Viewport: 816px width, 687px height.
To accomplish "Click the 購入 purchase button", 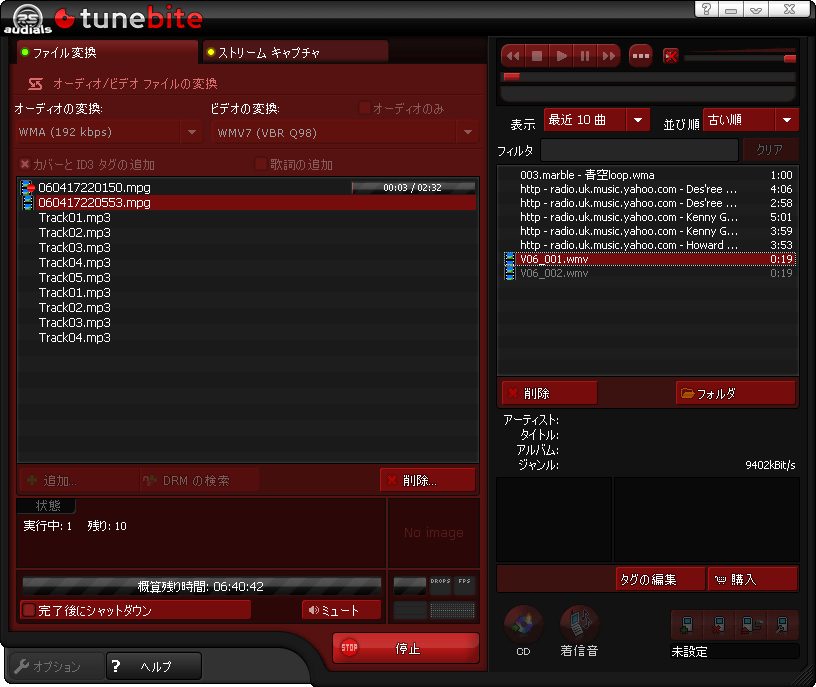I will point(753,579).
